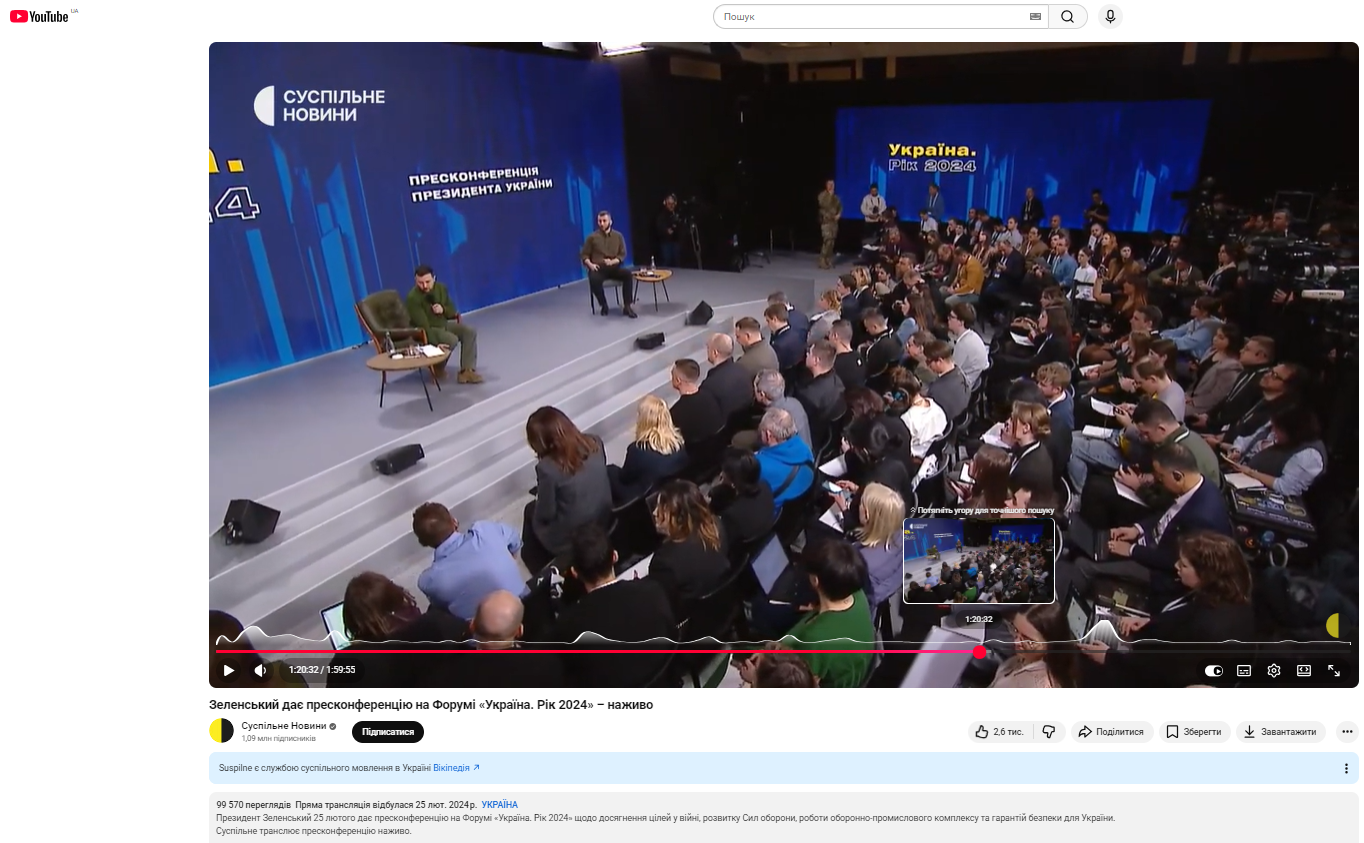Enter fullscreen mode

[x=1334, y=671]
